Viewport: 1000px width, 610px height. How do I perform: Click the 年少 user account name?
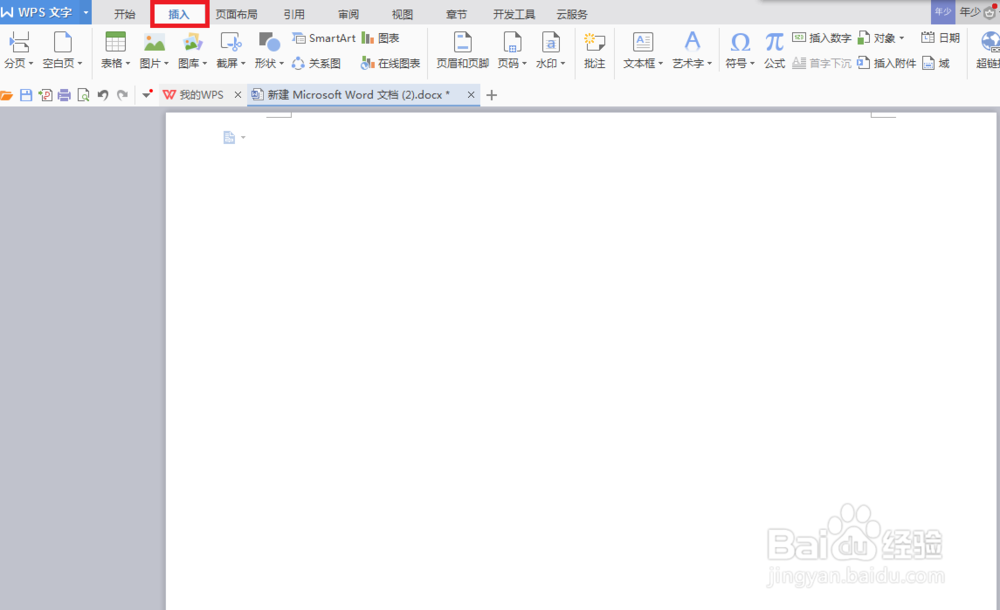[x=970, y=11]
